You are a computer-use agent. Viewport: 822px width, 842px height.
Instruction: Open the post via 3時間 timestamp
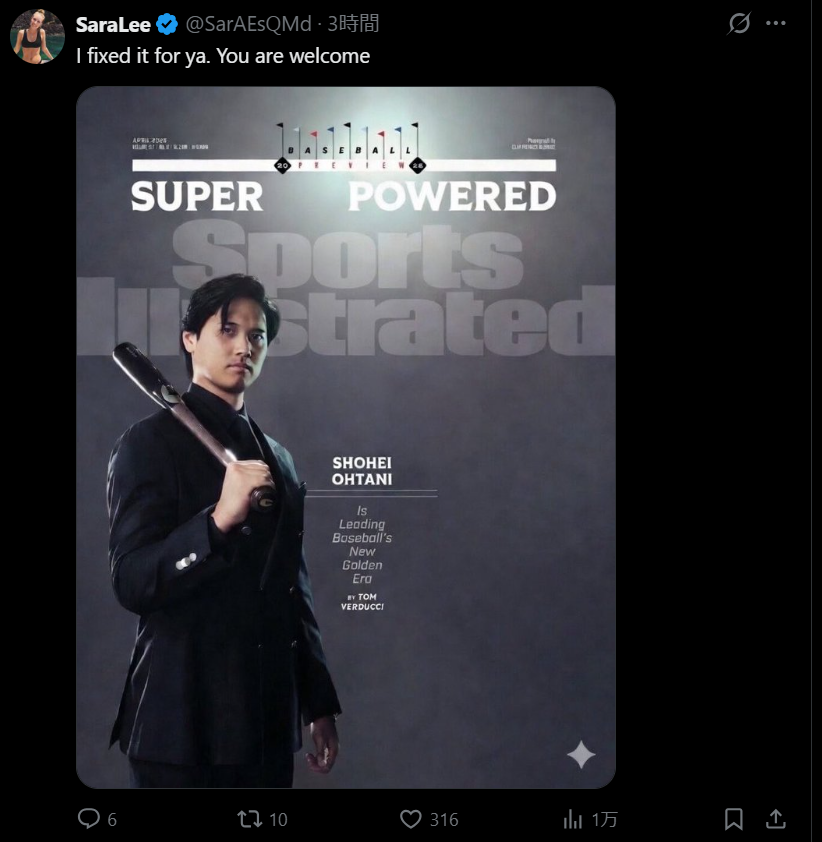[x=353, y=24]
